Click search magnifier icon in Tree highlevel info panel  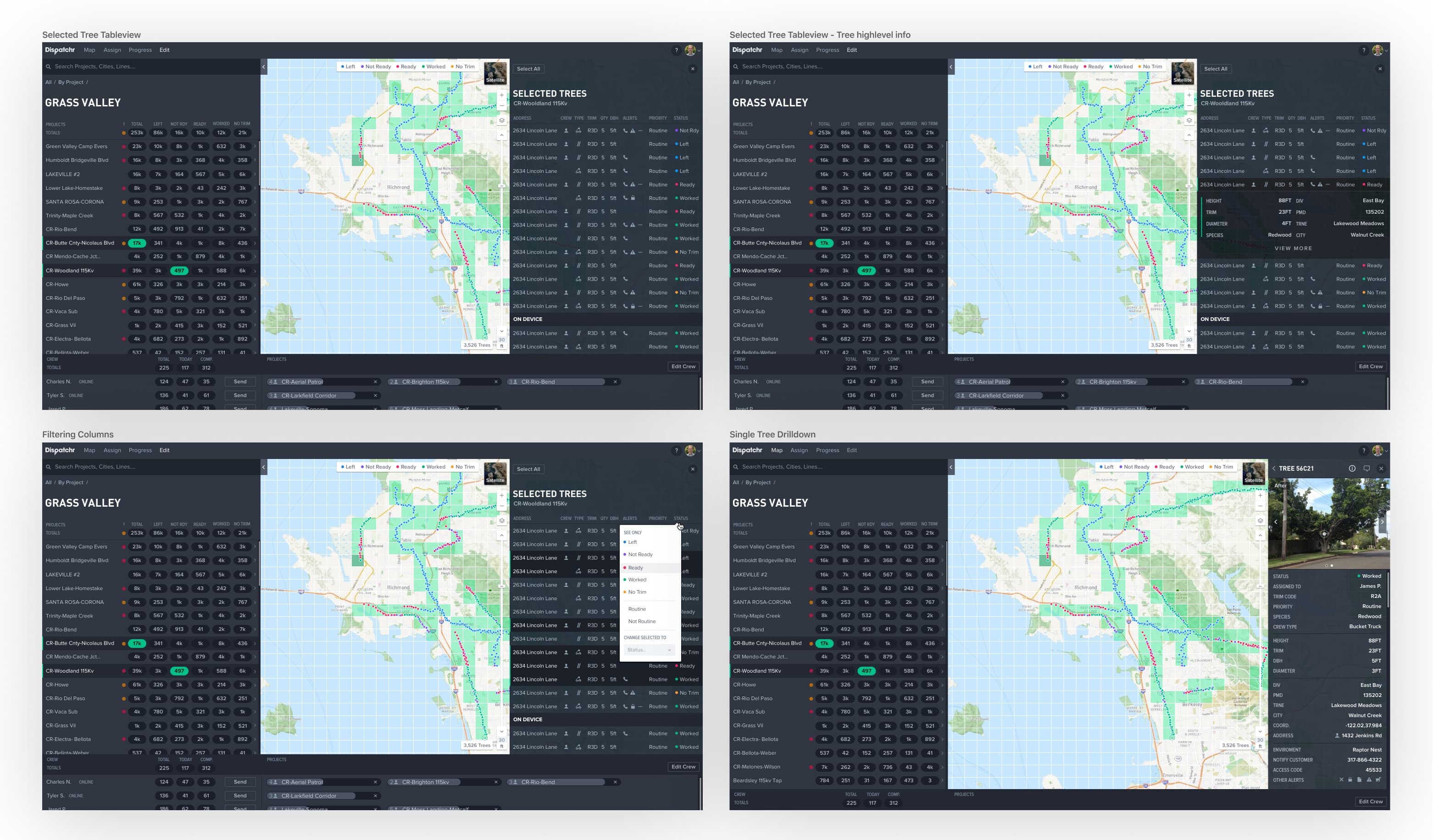[736, 66]
